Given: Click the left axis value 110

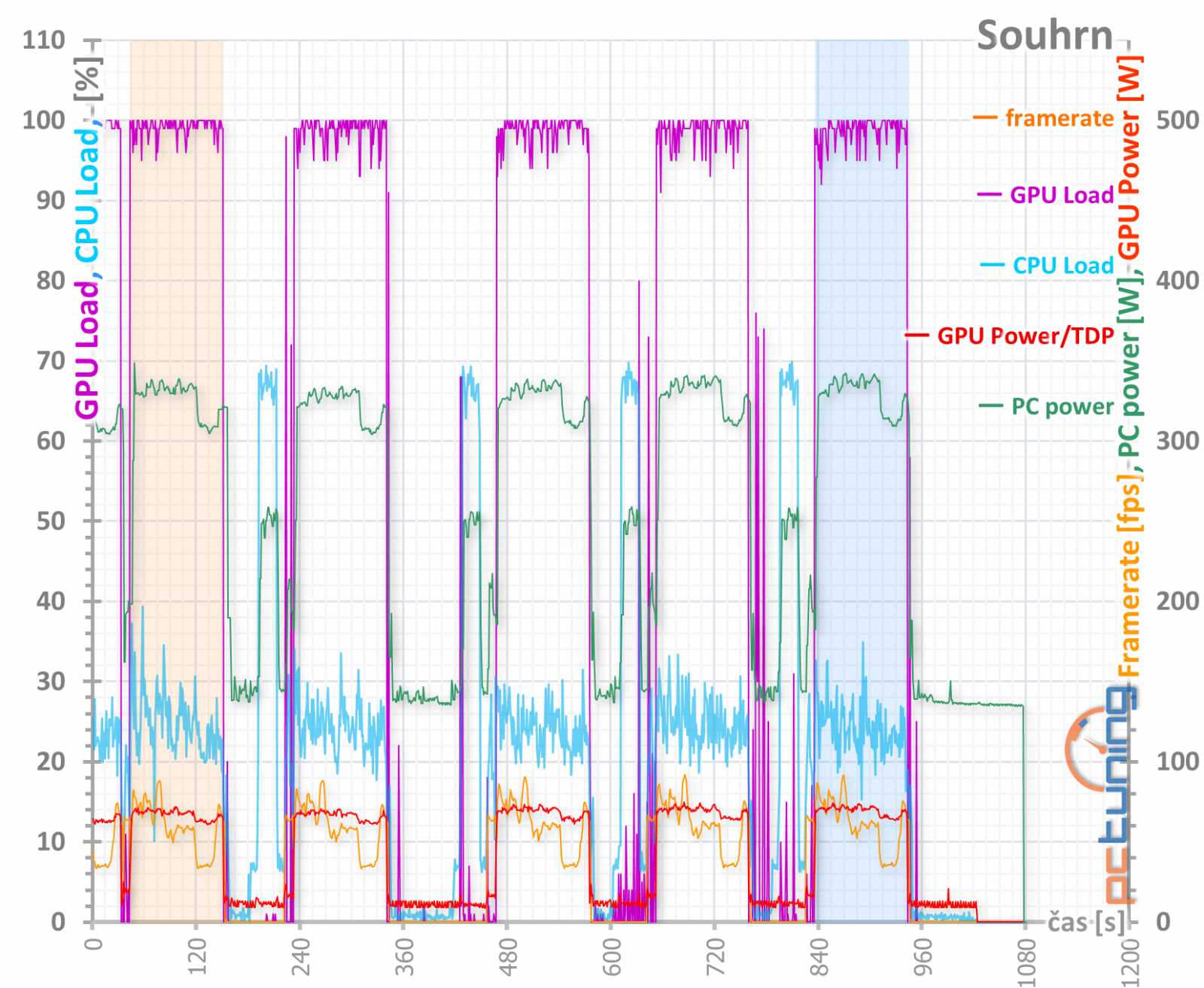Looking at the screenshot, I should [x=44, y=40].
